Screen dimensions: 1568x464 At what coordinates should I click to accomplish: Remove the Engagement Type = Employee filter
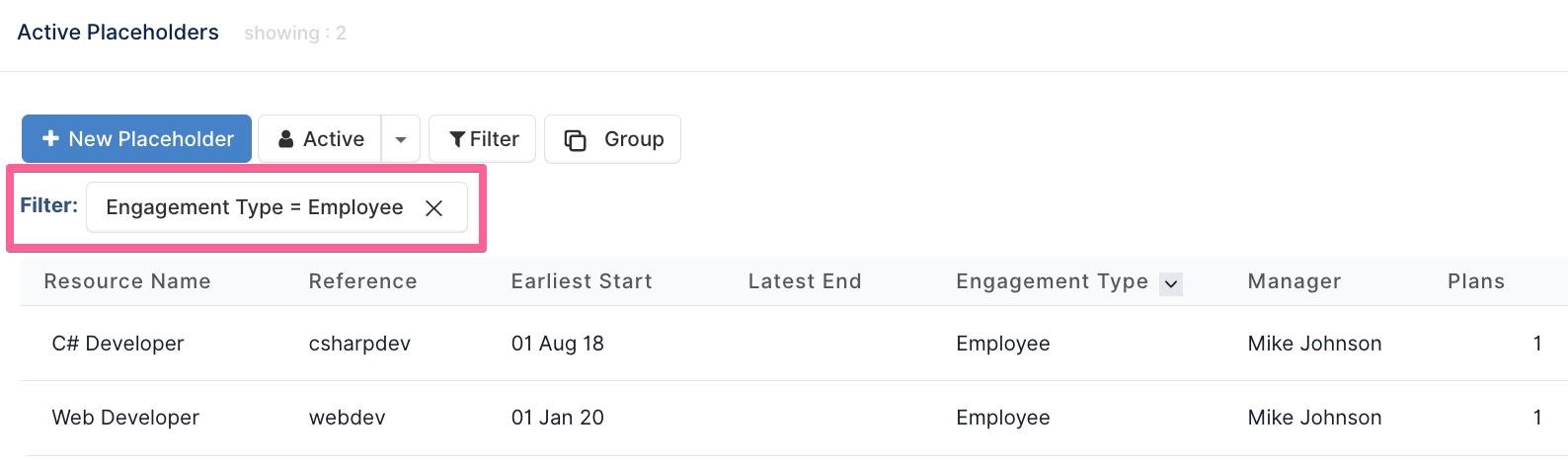[x=433, y=208]
